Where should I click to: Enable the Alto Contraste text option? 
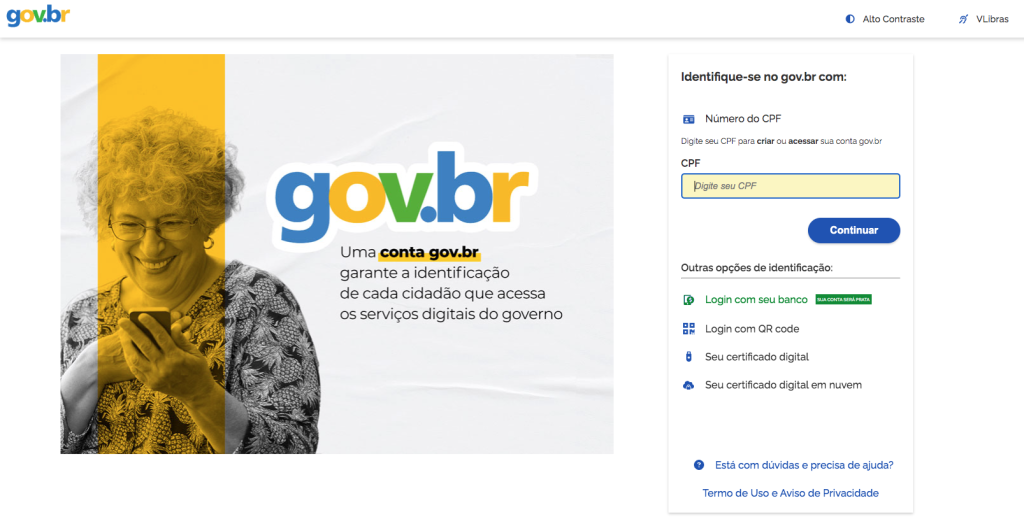point(893,20)
